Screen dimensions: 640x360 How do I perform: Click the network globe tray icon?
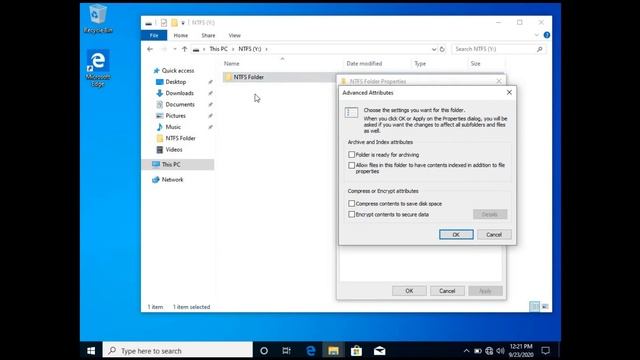(489, 351)
